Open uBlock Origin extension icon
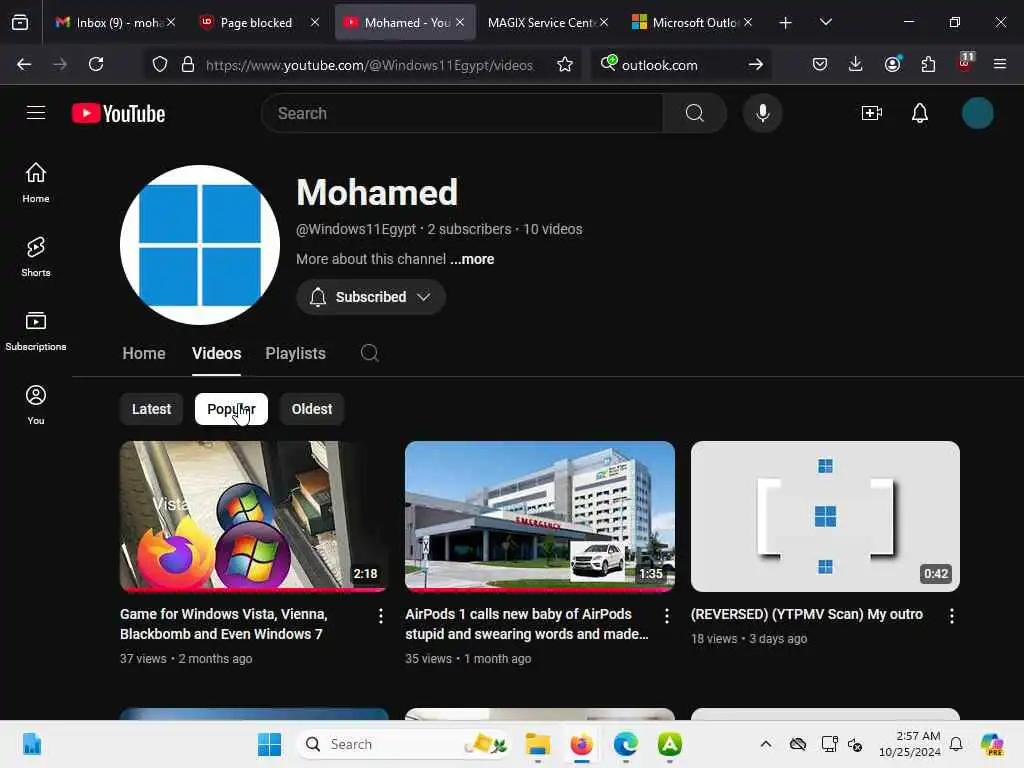Screen dimensions: 1024x768 (965, 63)
